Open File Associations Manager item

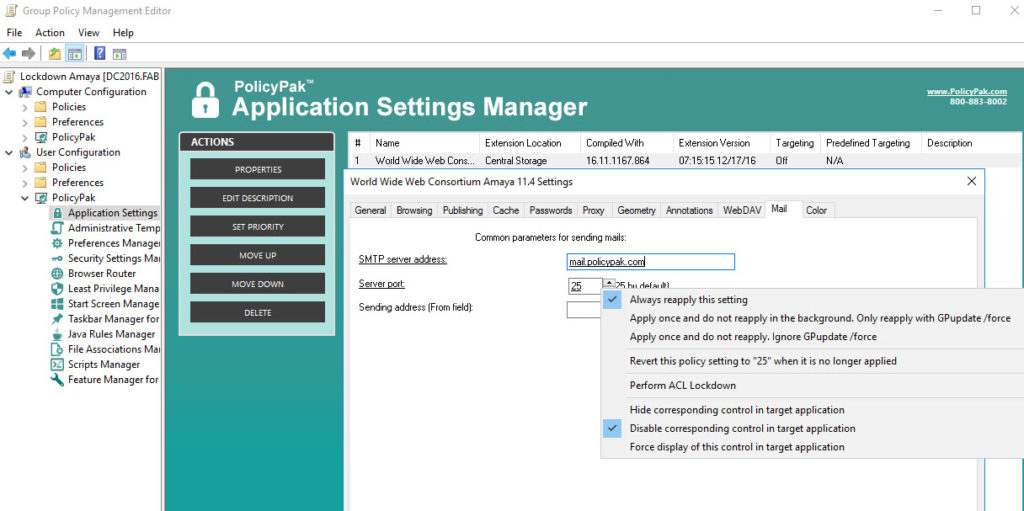click(105, 349)
